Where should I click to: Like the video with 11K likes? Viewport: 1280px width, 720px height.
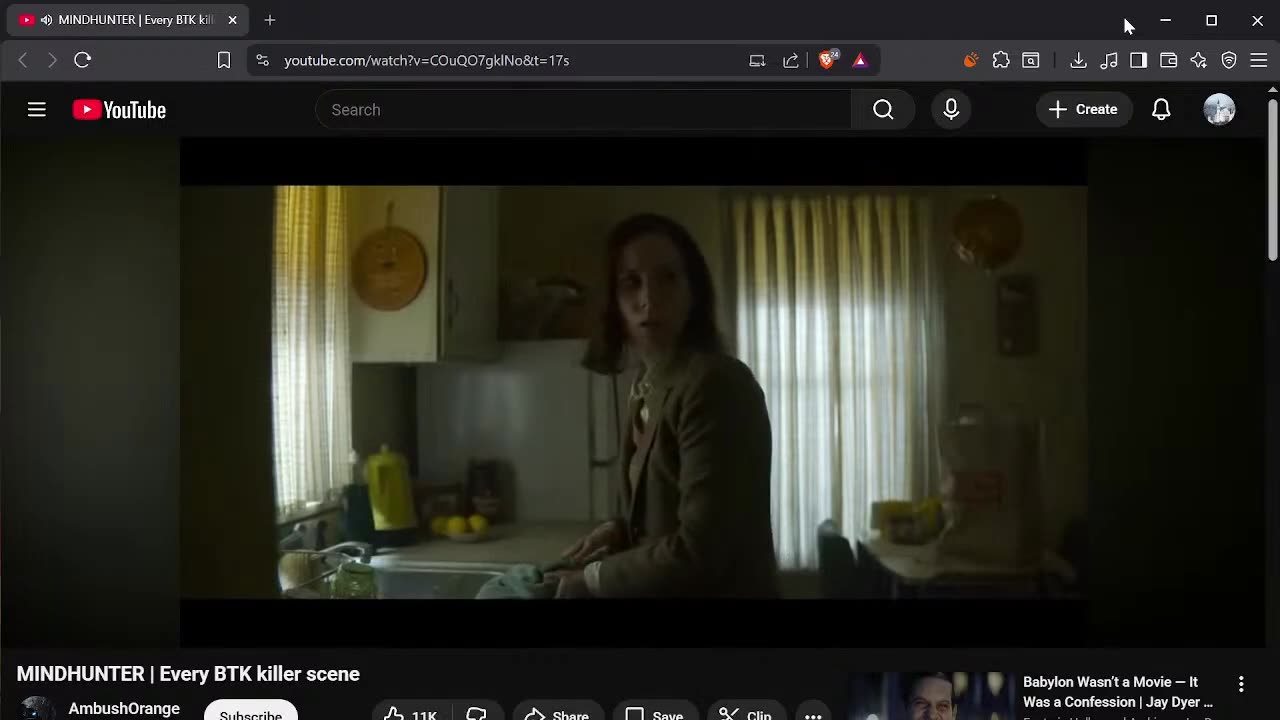(412, 712)
